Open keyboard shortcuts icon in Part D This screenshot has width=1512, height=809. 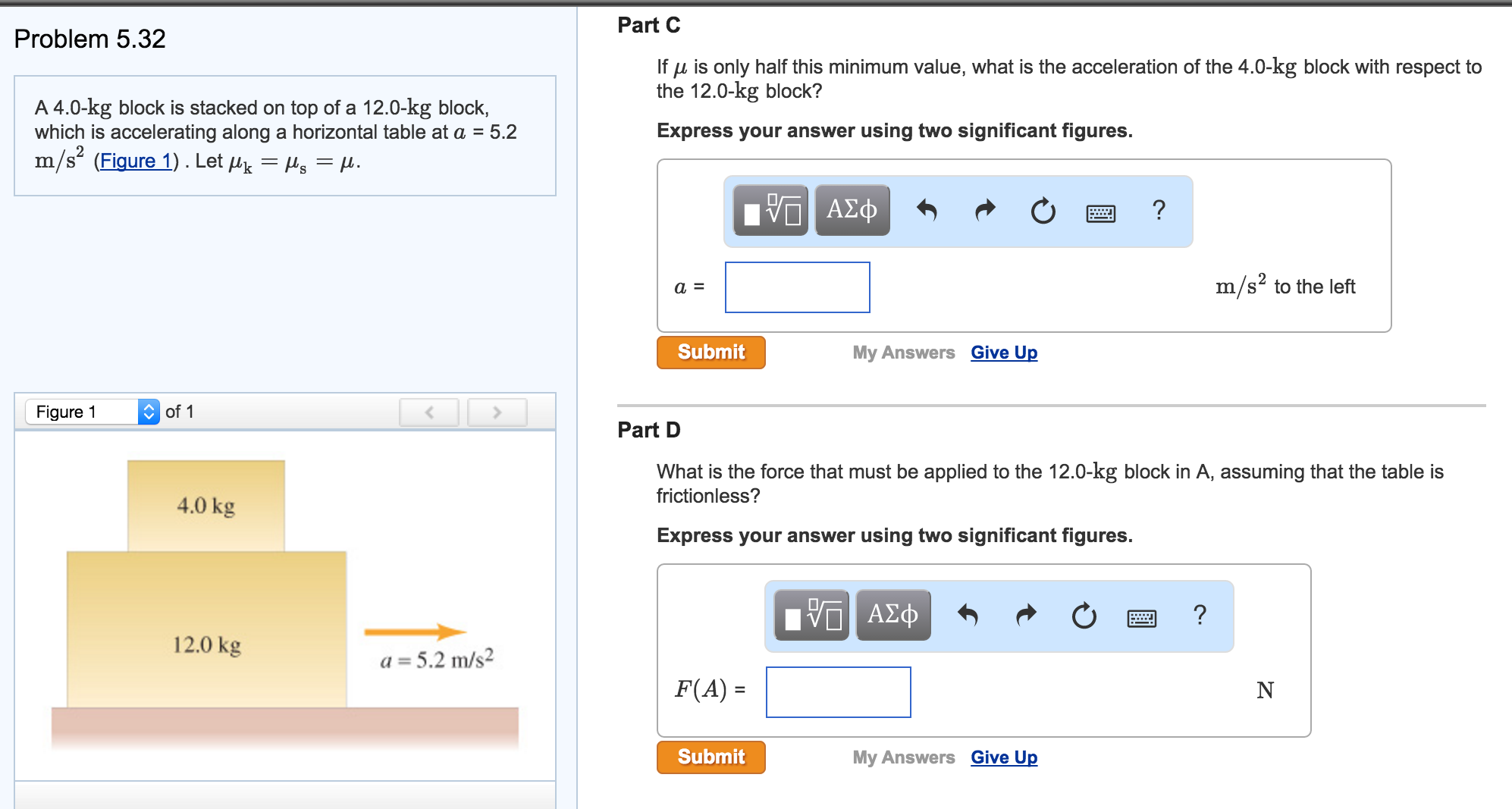coord(1141,618)
